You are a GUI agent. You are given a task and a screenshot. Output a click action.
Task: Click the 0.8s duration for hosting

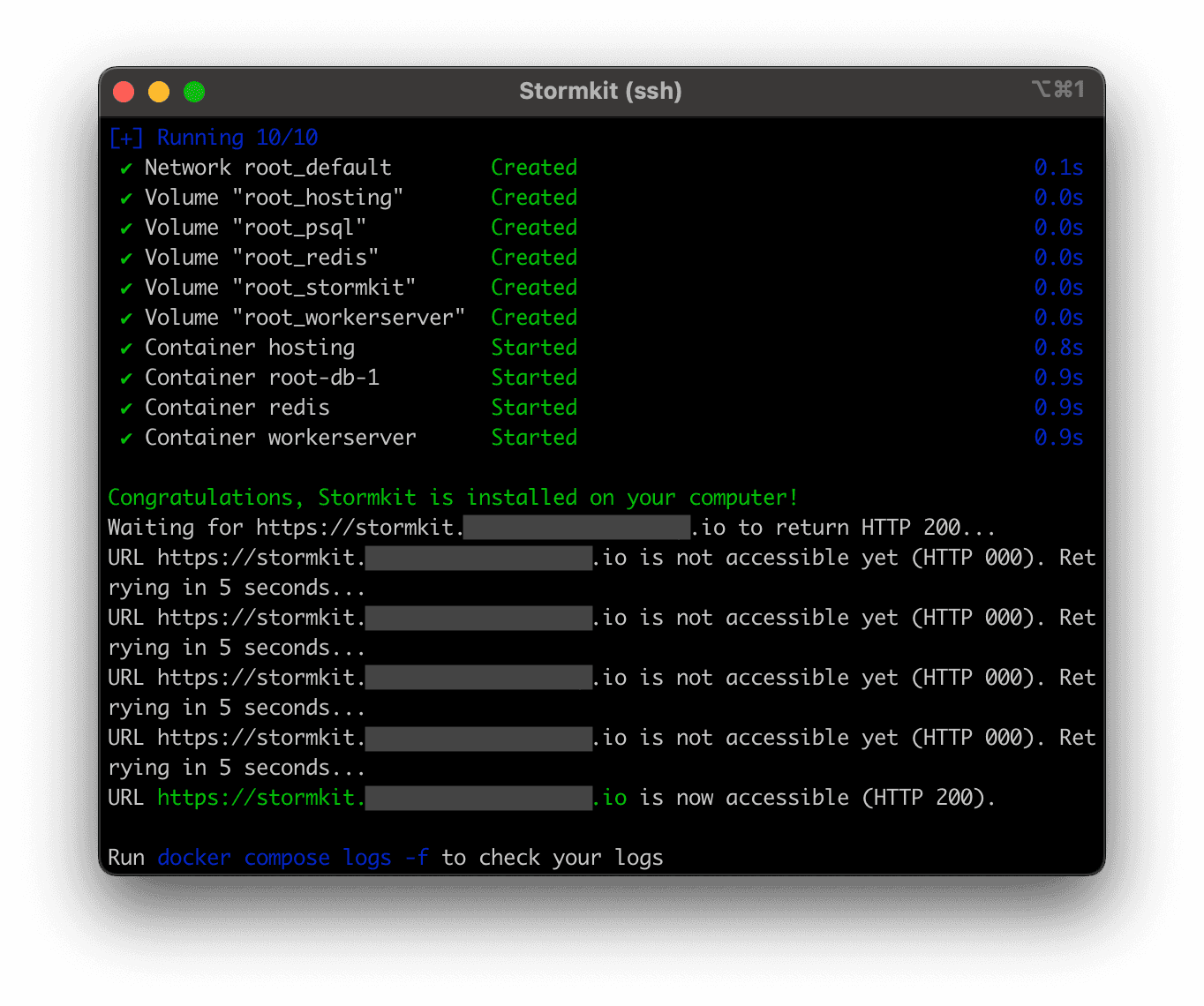[x=1058, y=348]
